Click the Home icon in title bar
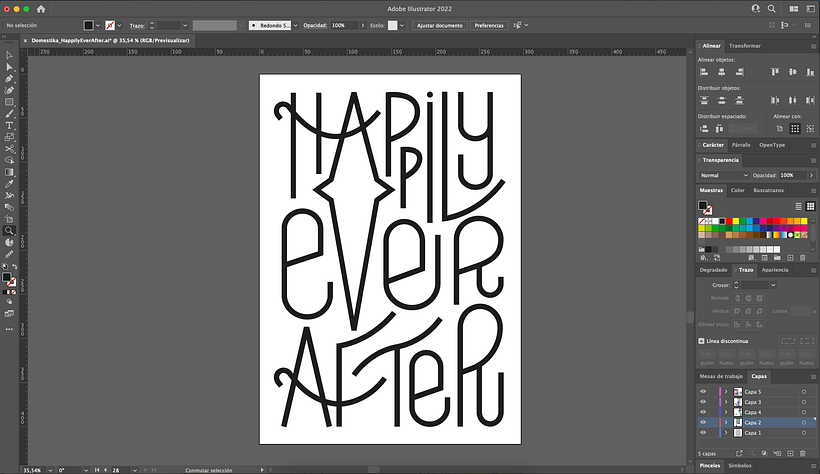This screenshot has height=474, width=820. point(41,9)
